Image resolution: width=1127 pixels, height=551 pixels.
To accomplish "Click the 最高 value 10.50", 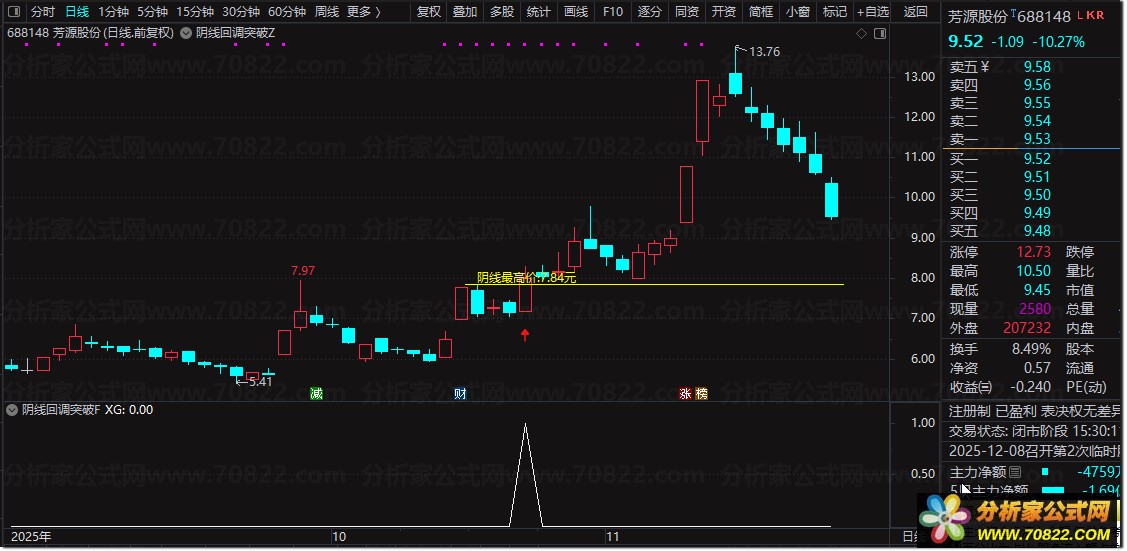I will [x=1033, y=271].
